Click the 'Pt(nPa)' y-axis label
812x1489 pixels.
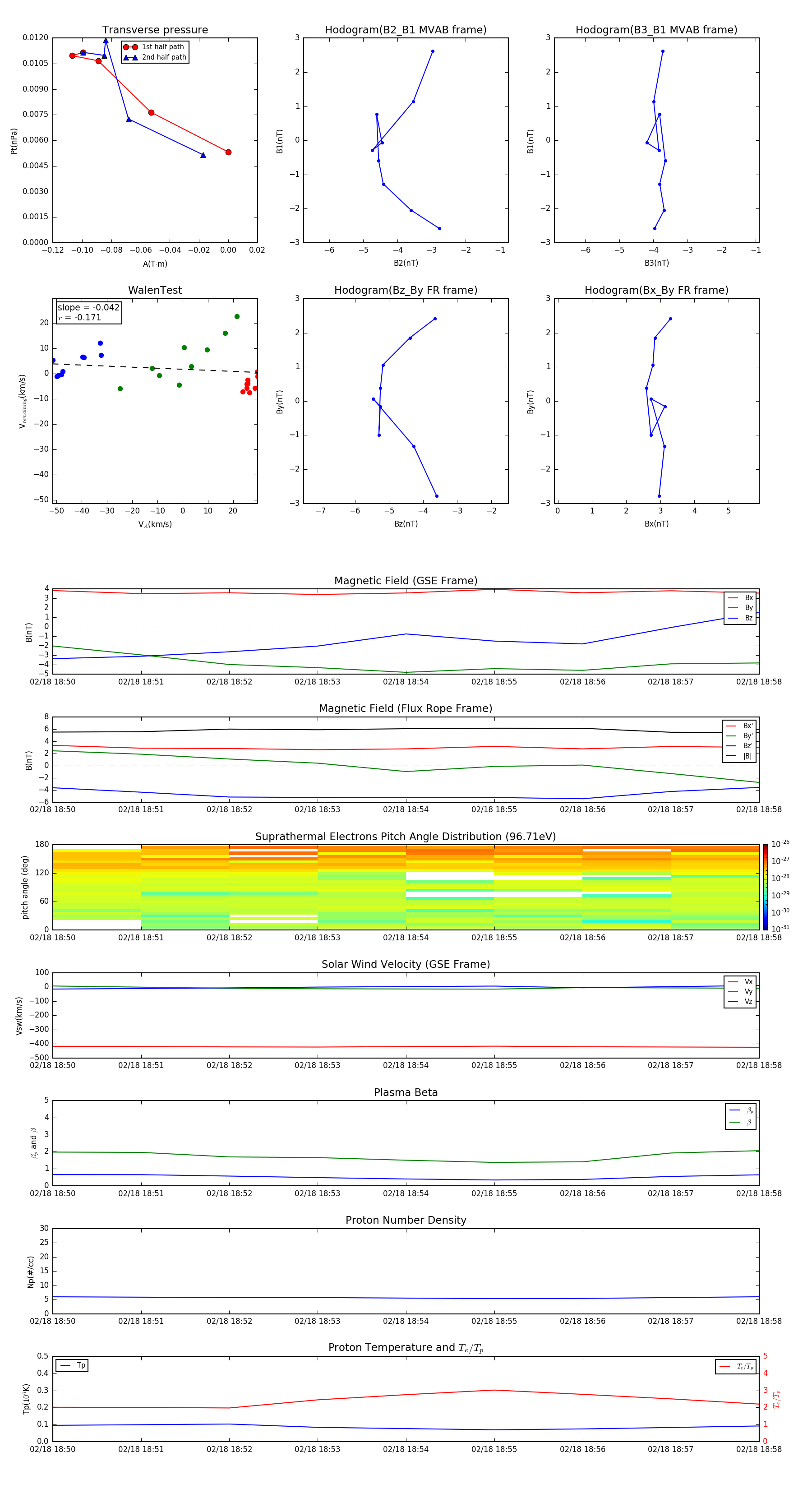14,140
